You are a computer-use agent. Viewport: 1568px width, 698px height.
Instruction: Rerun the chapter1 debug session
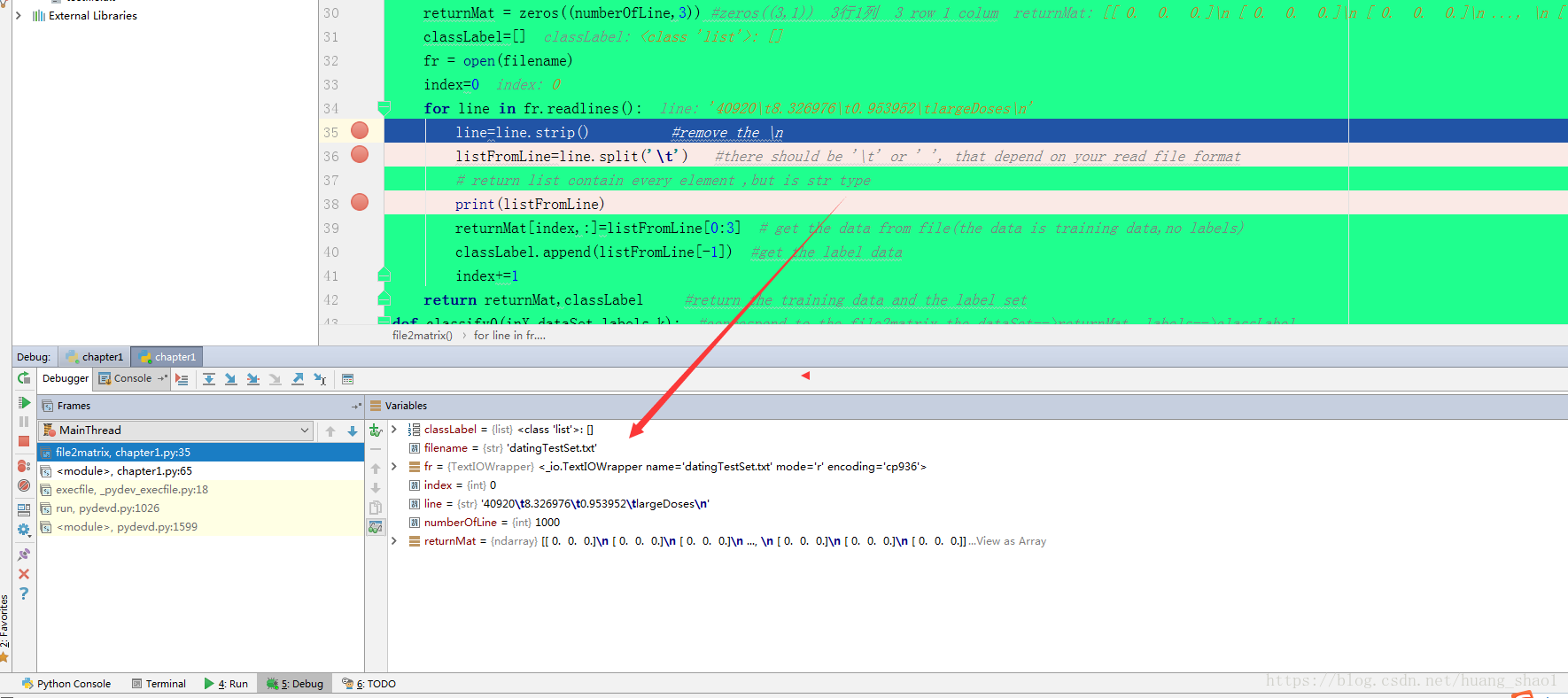click(24, 378)
